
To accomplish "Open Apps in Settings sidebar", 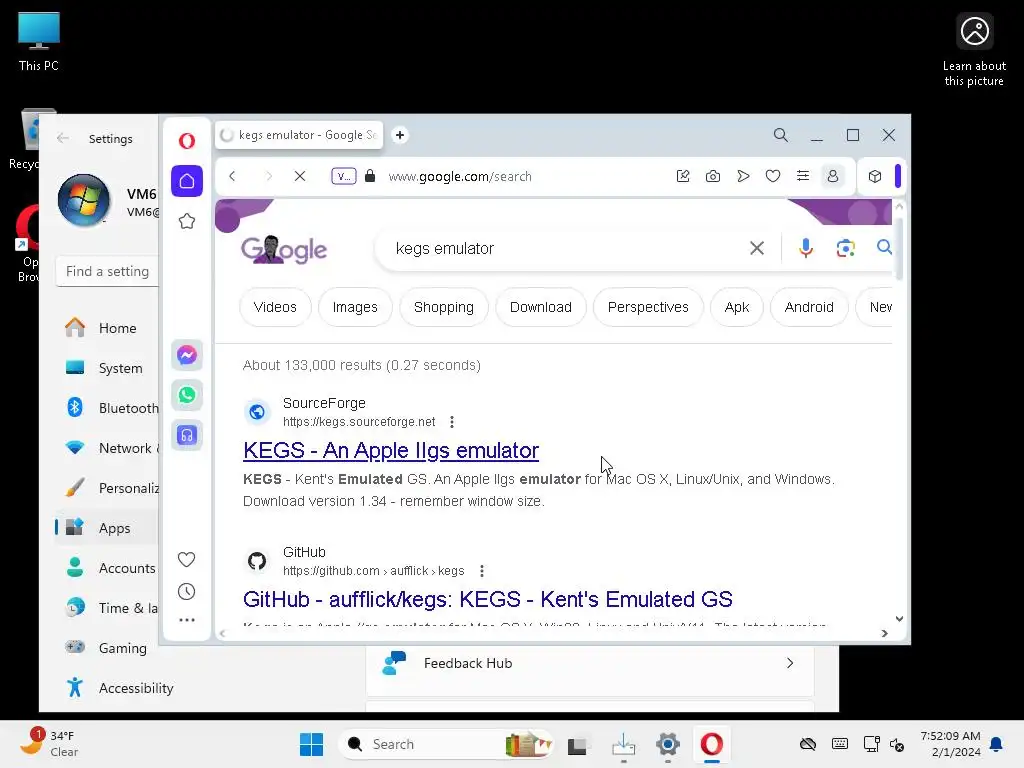I will pyautogui.click(x=108, y=528).
